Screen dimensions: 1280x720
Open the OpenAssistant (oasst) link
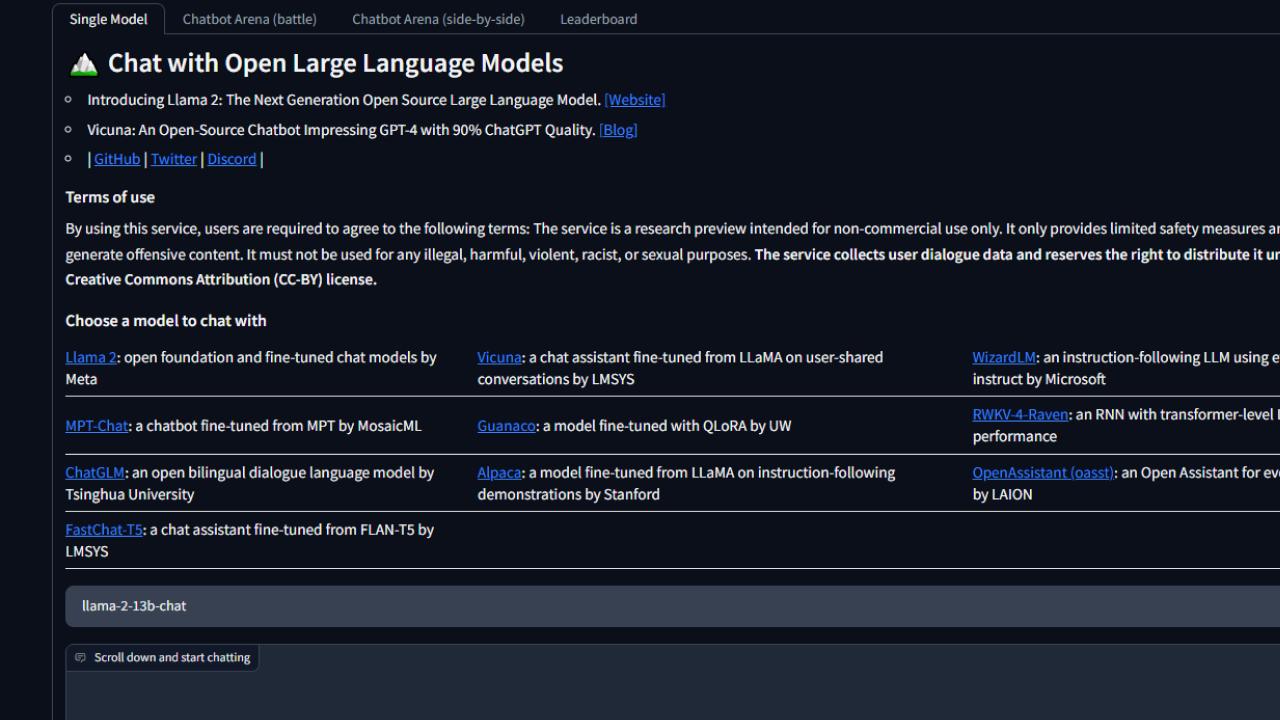point(1043,472)
